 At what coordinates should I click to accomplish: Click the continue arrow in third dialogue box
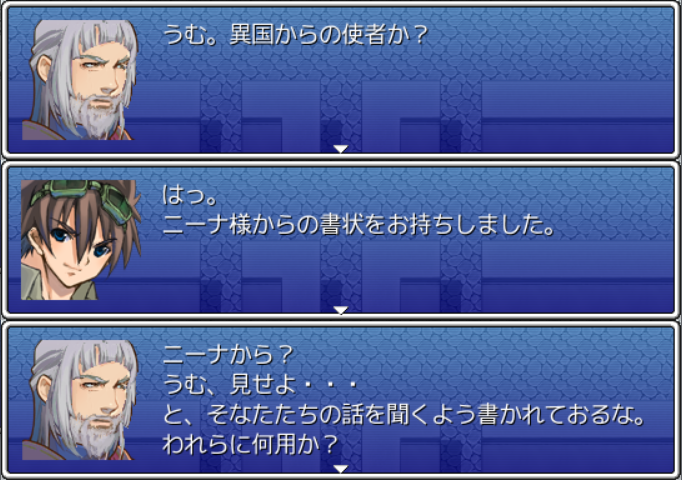point(341,469)
